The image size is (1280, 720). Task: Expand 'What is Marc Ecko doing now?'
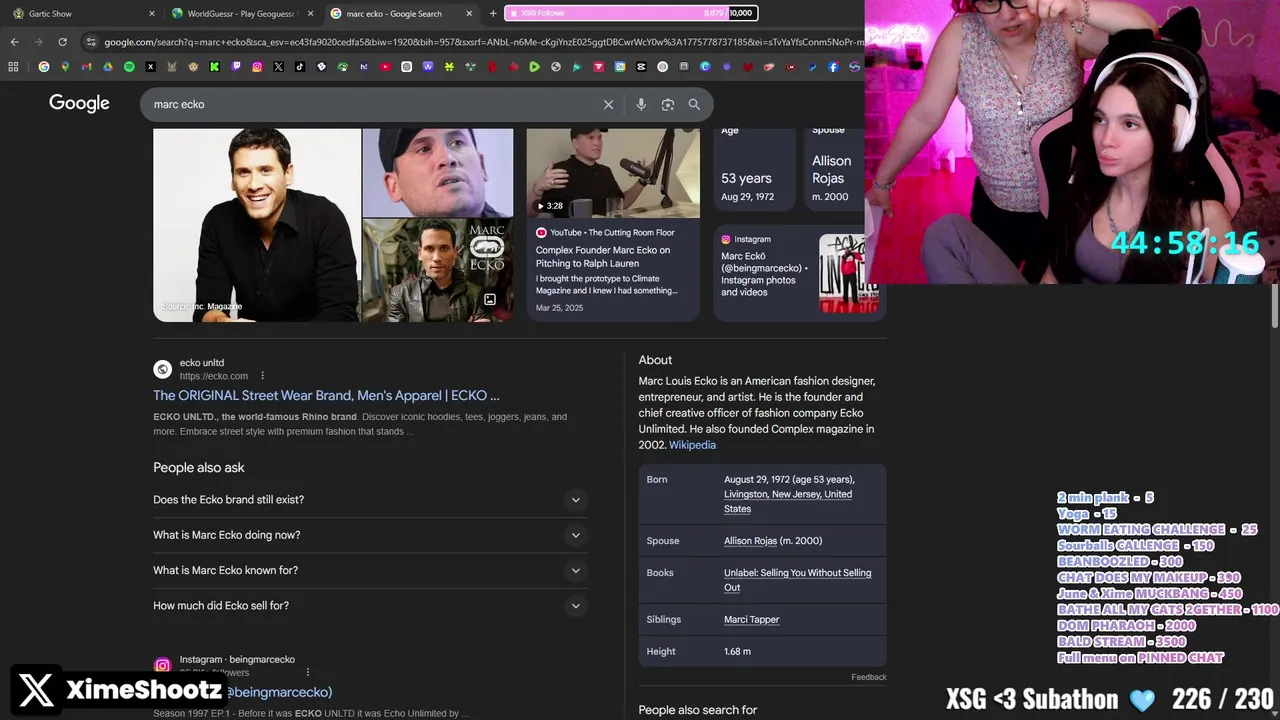(x=370, y=535)
